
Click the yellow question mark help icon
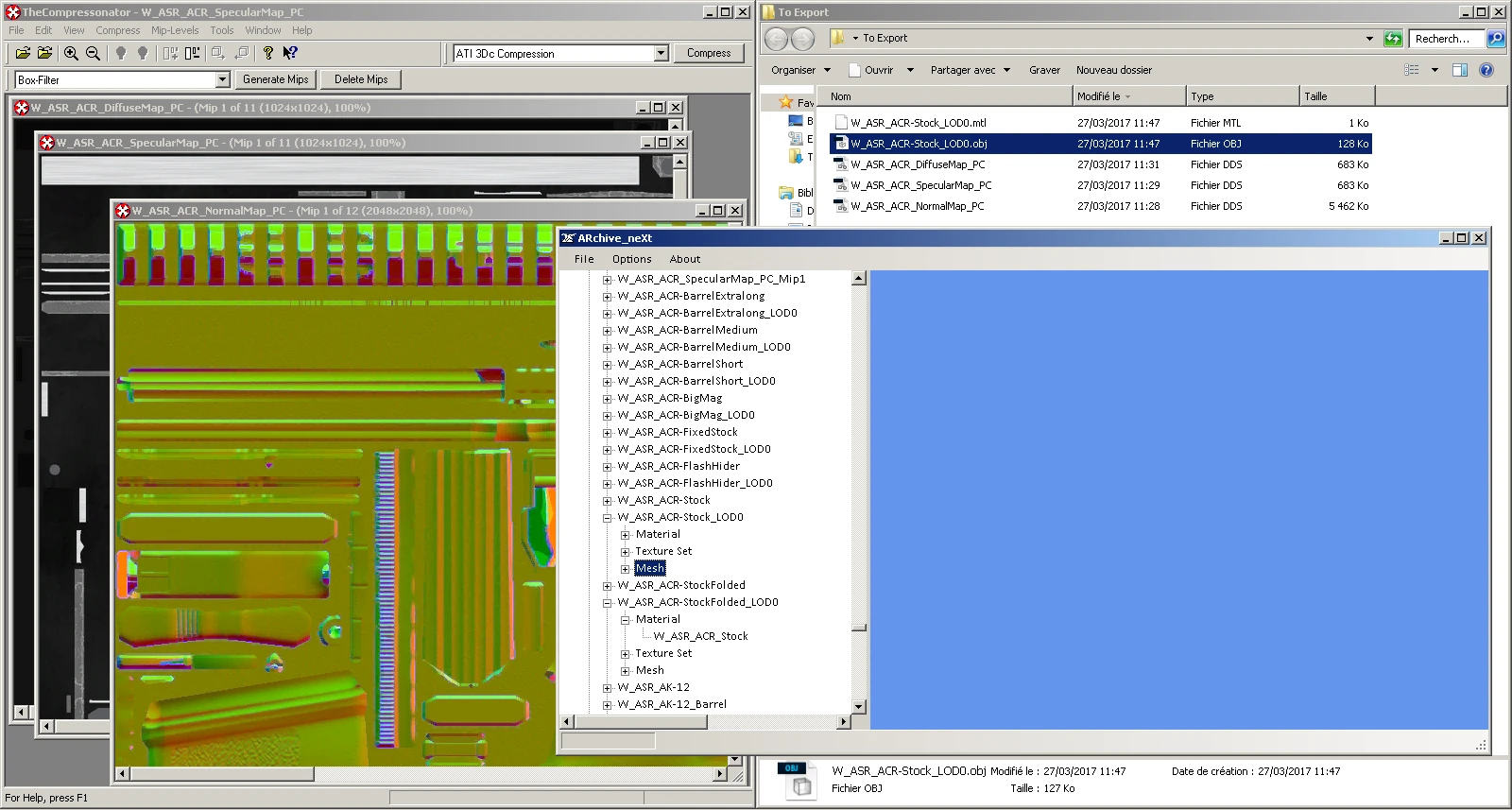pos(268,54)
